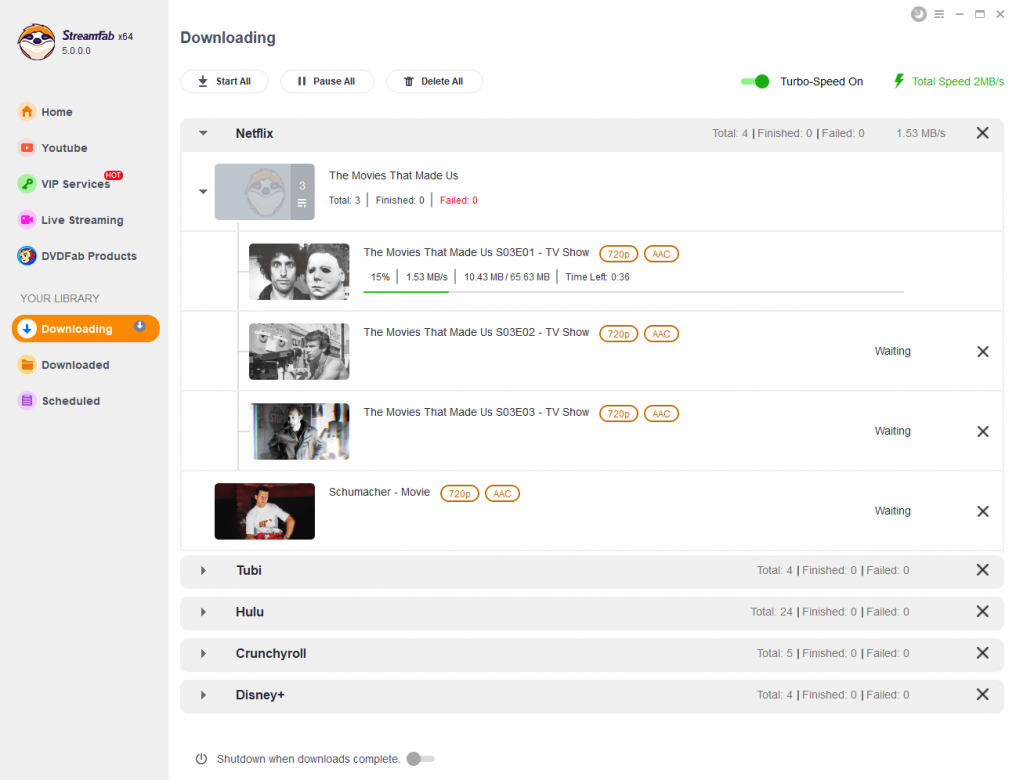Click 'Total: 24' in Hulu row
This screenshot has height=780, width=1016.
point(771,612)
